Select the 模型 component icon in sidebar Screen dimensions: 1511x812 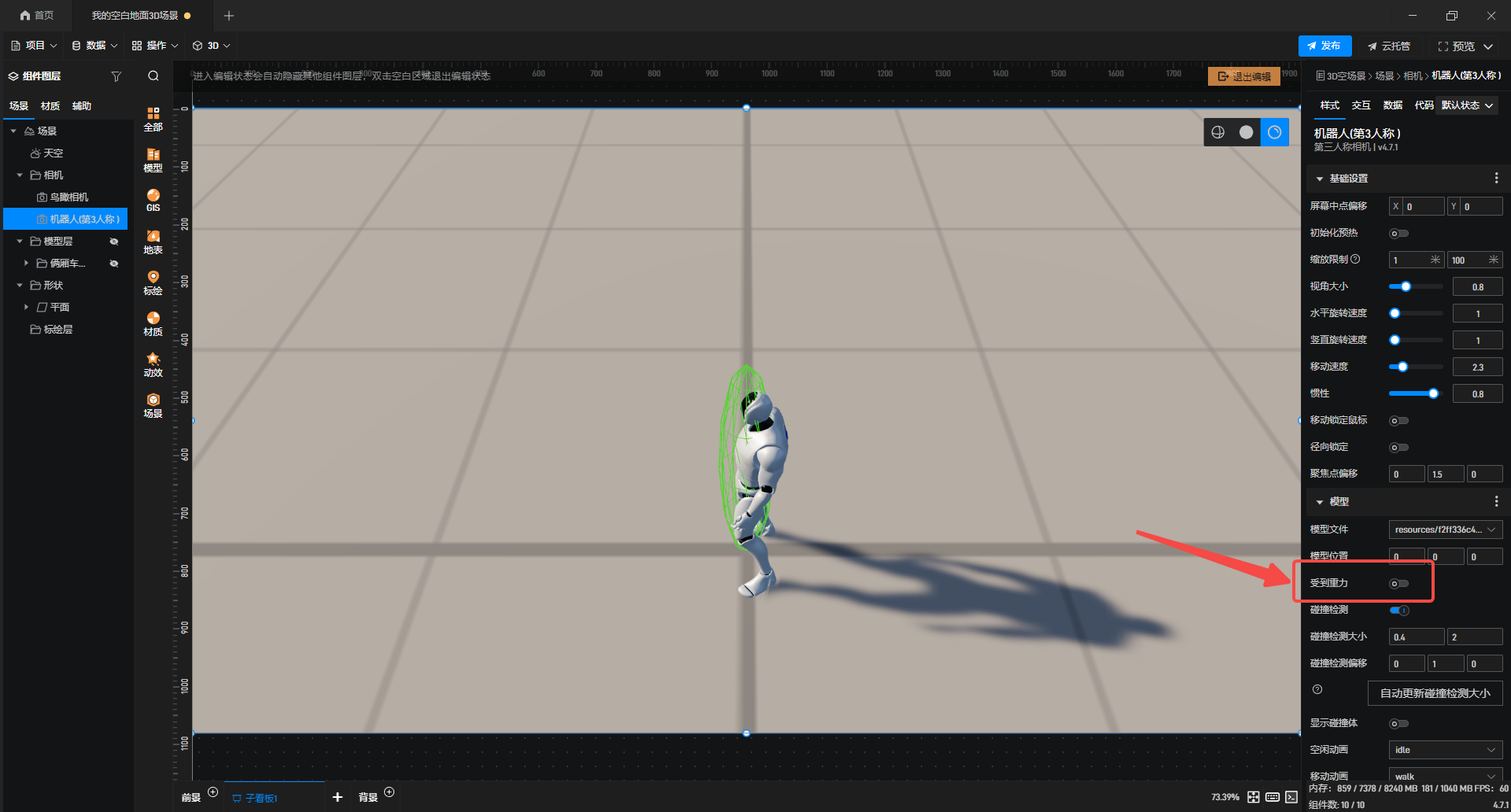[x=153, y=160]
